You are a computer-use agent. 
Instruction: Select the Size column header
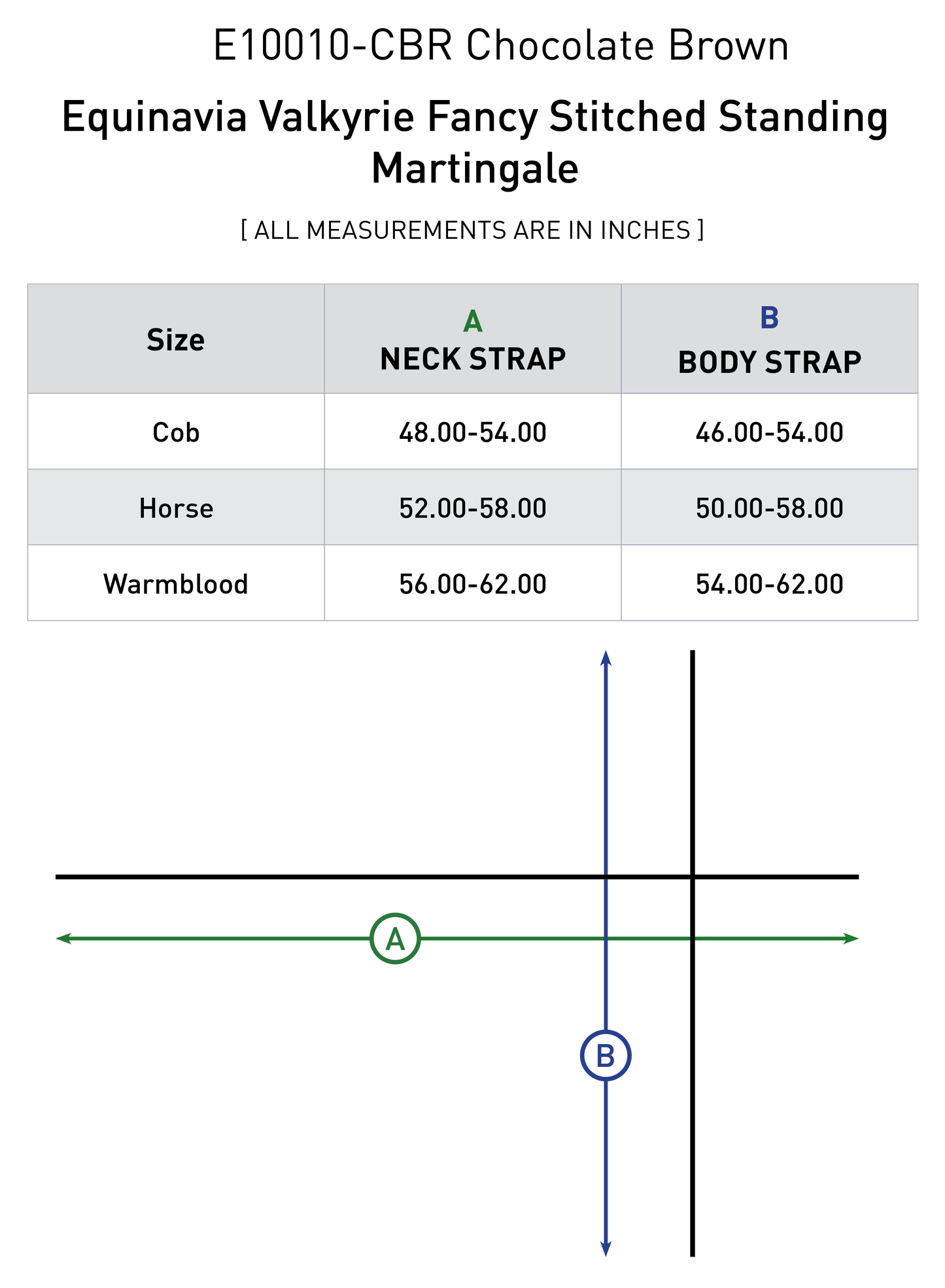pyautogui.click(x=175, y=340)
